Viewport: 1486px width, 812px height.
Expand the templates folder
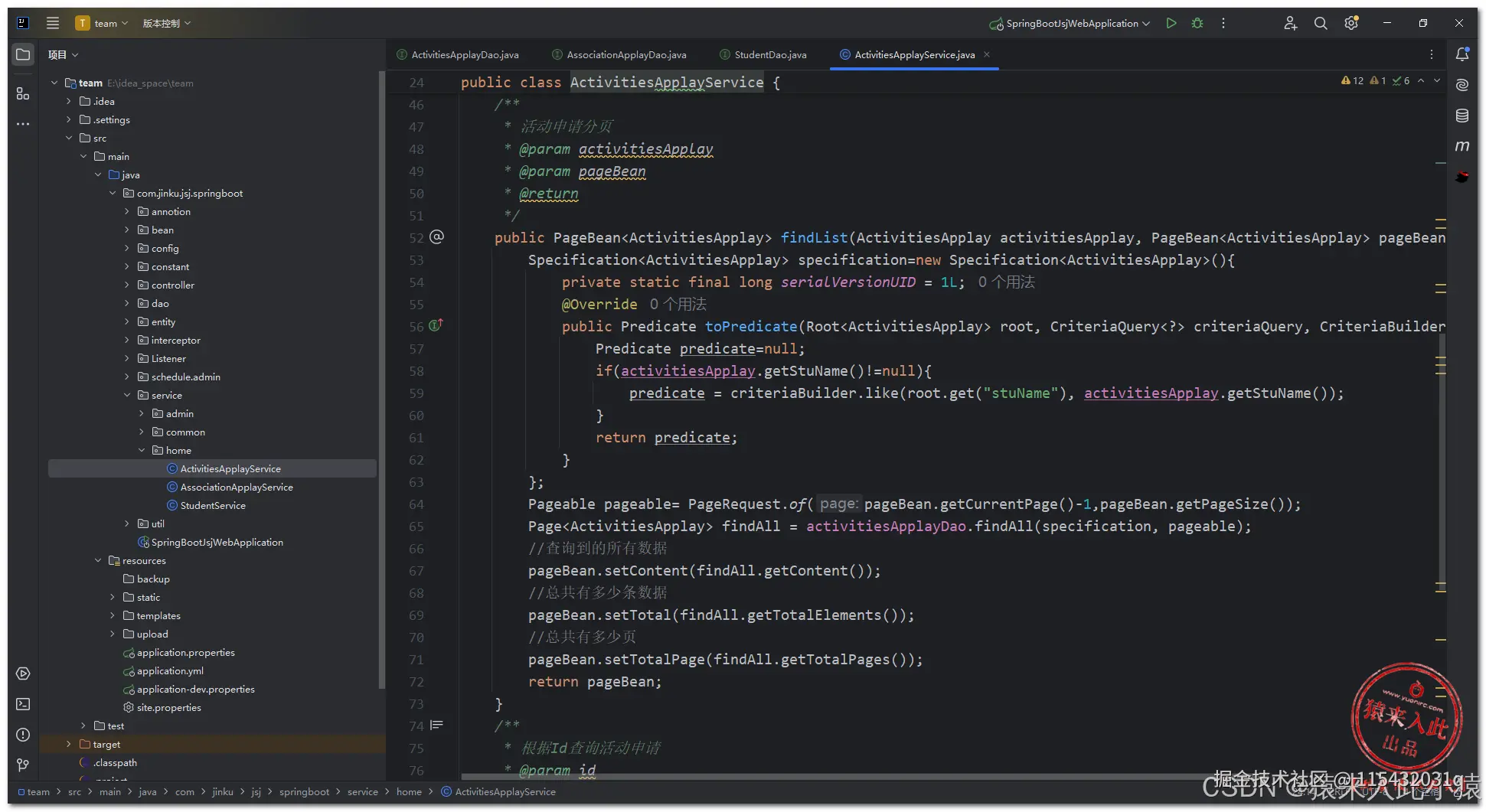coord(113,616)
